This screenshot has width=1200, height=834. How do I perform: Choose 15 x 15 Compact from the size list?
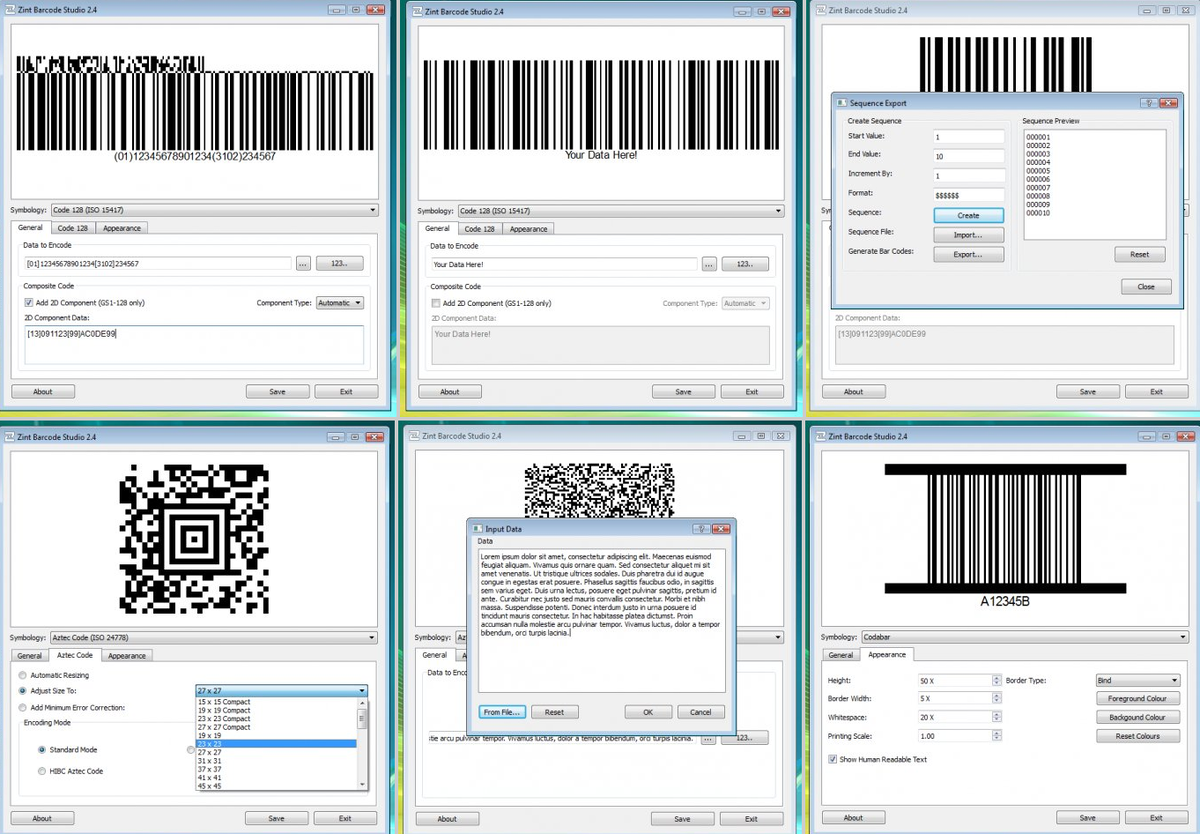276,702
